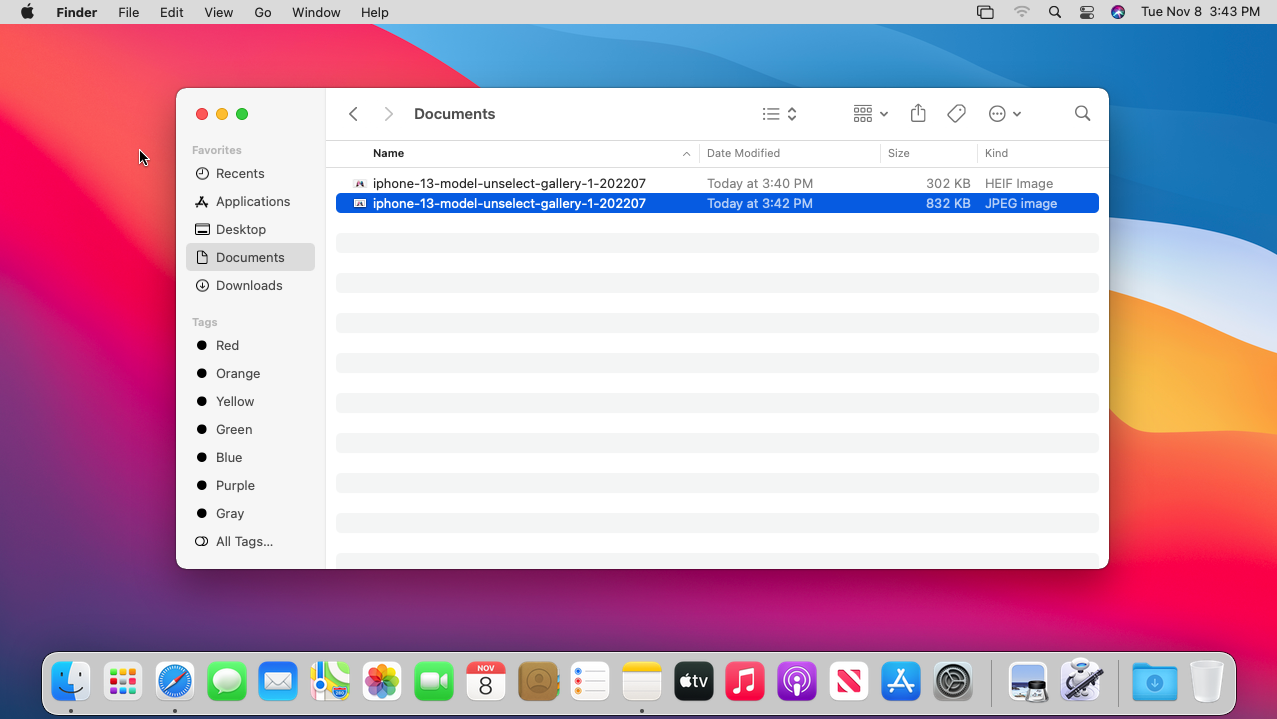The height and width of the screenshot is (719, 1277).
Task: Open the list view switcher control
Action: coord(779,114)
